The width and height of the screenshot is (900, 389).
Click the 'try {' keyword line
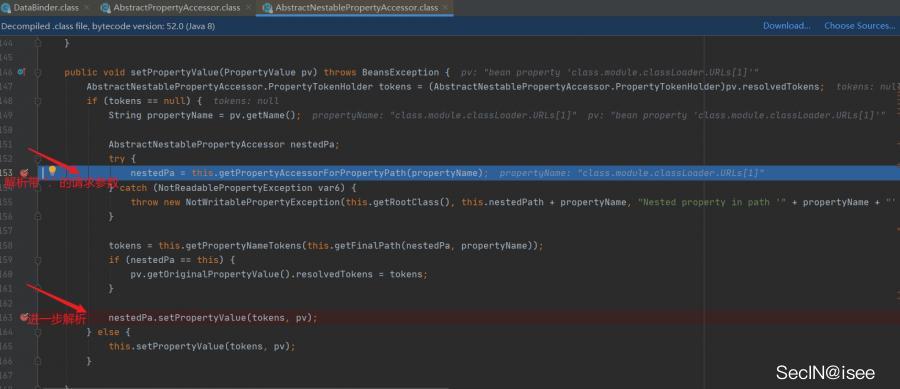[x=122, y=158]
